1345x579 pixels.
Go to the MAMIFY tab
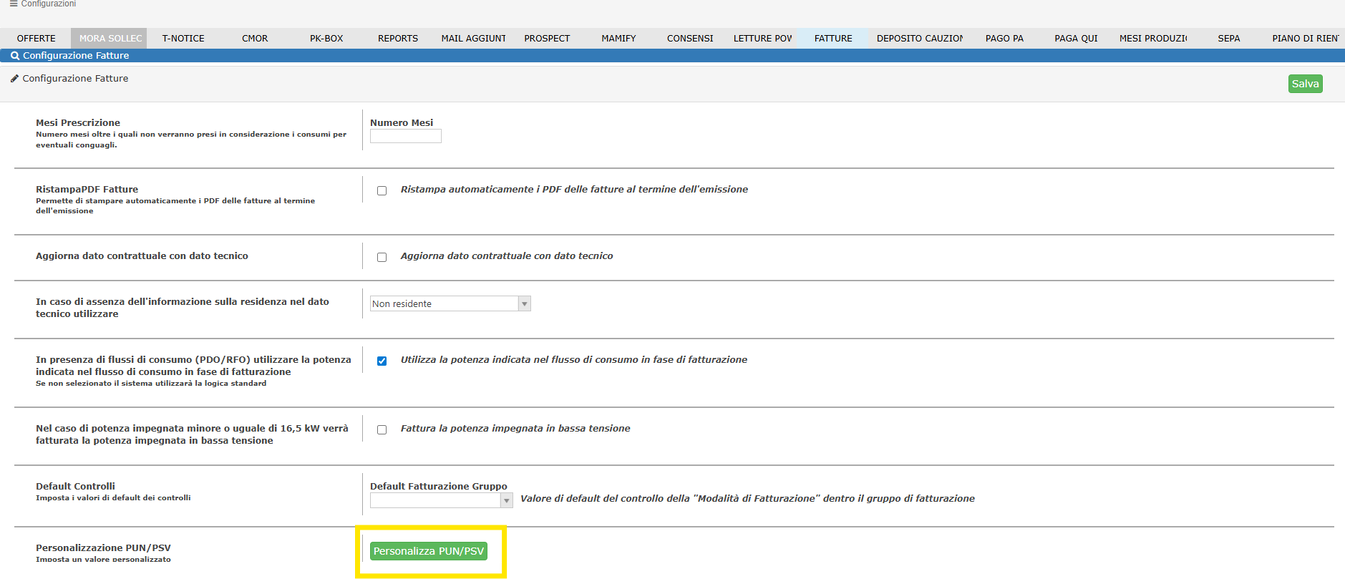click(619, 38)
